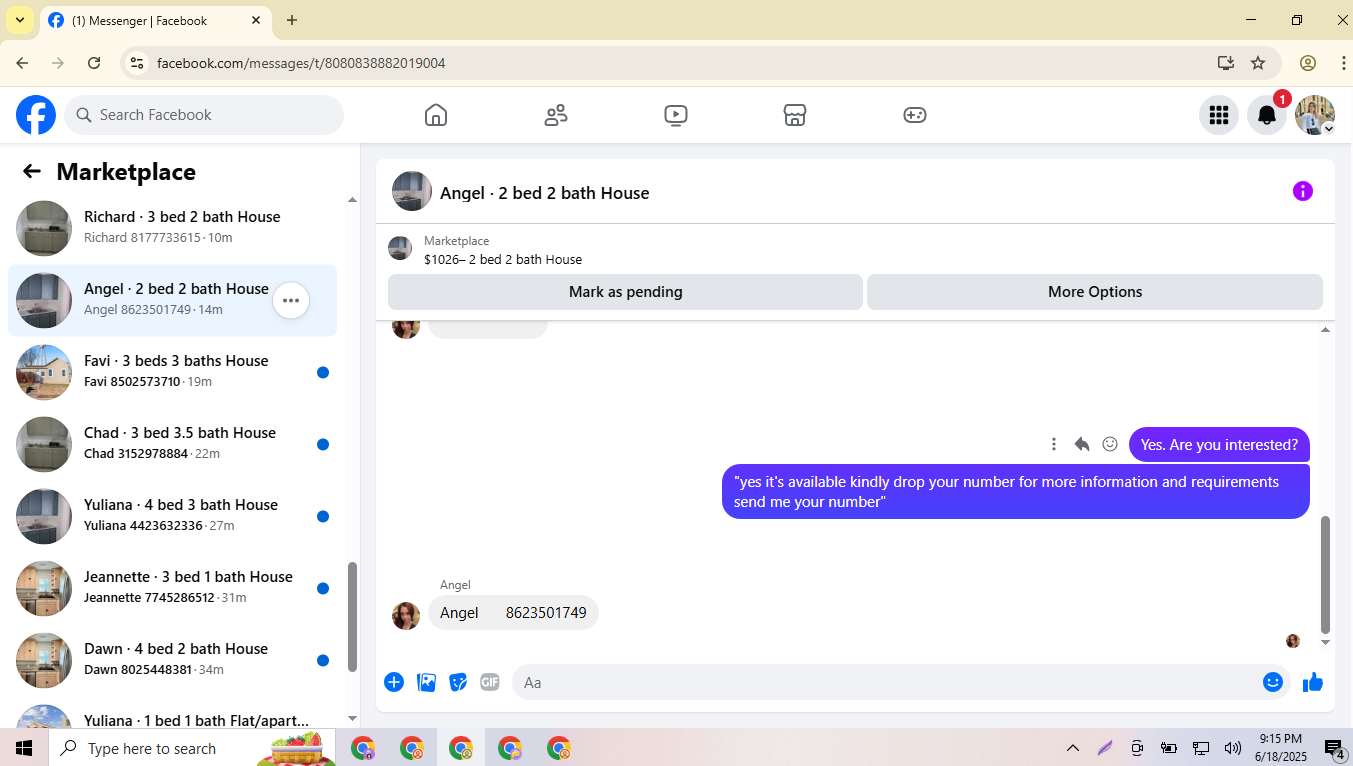Click Mark as pending button
Image resolution: width=1353 pixels, height=766 pixels.
(625, 292)
